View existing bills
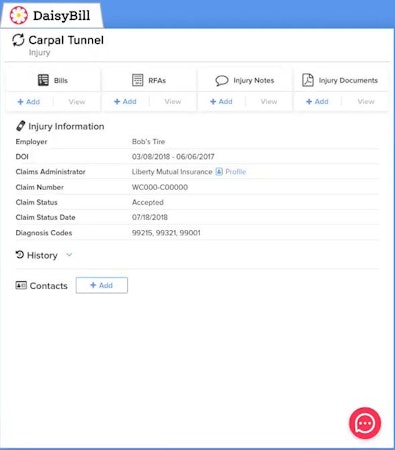Screen dimensions: 395x450 77,102
